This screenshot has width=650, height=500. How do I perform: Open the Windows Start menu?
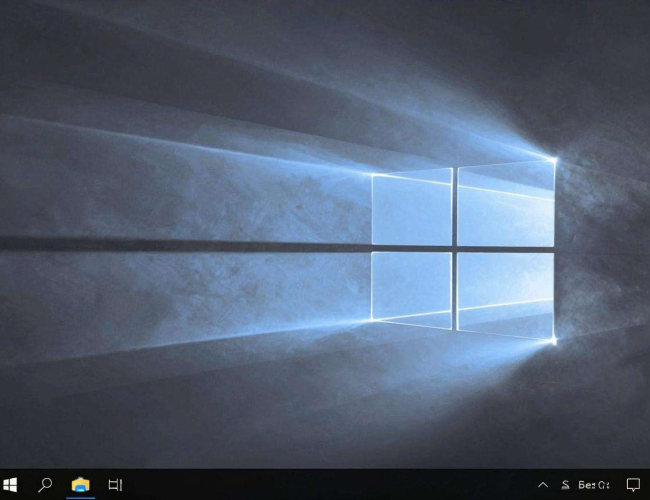10,485
